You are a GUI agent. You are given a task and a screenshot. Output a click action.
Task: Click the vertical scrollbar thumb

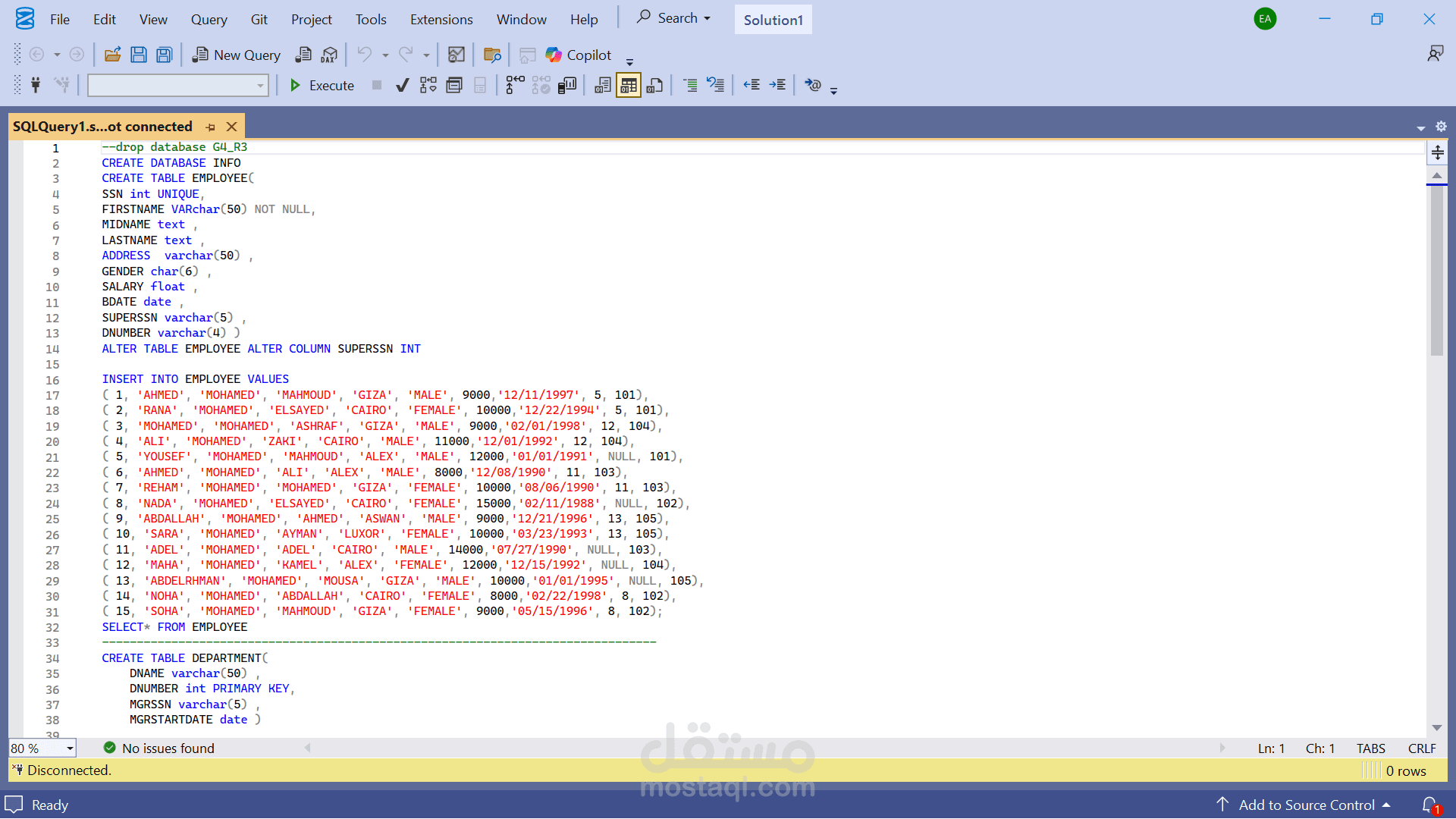click(1436, 271)
